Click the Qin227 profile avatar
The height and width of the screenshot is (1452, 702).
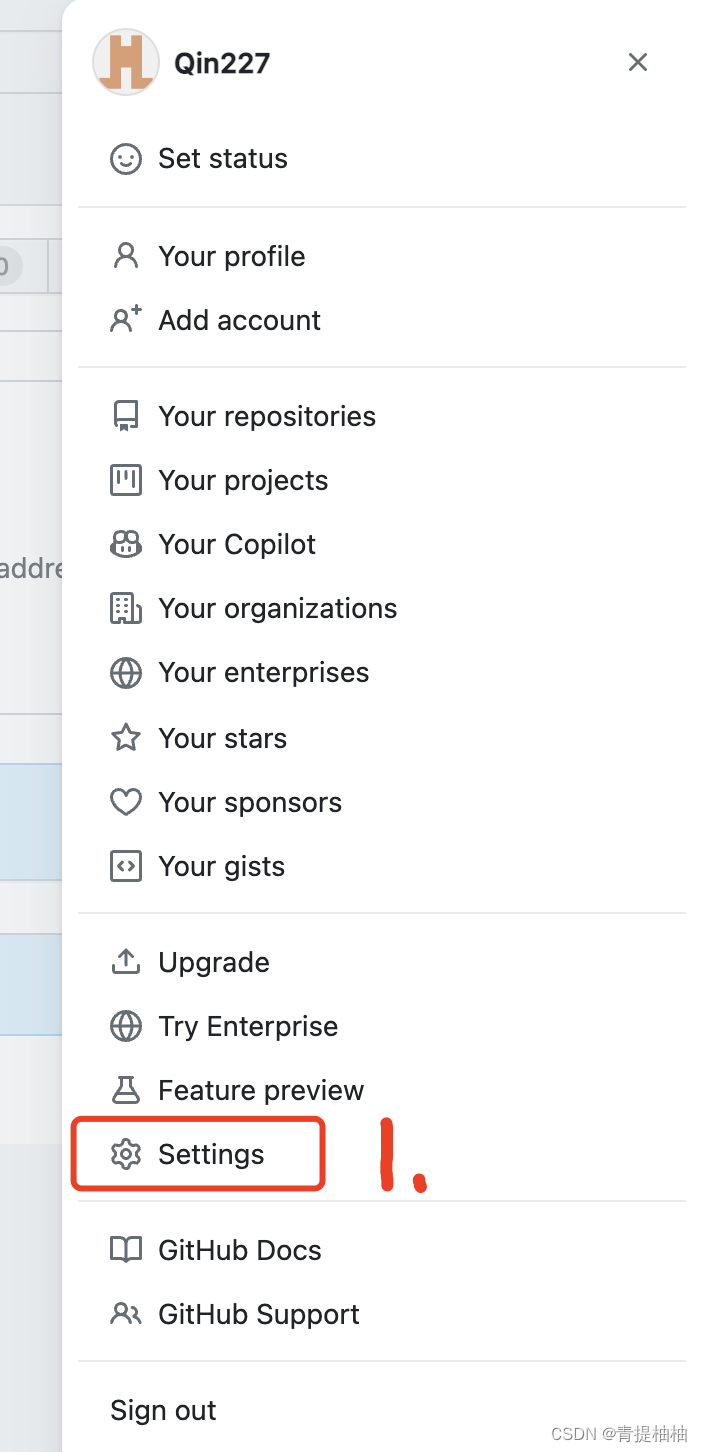pos(126,62)
